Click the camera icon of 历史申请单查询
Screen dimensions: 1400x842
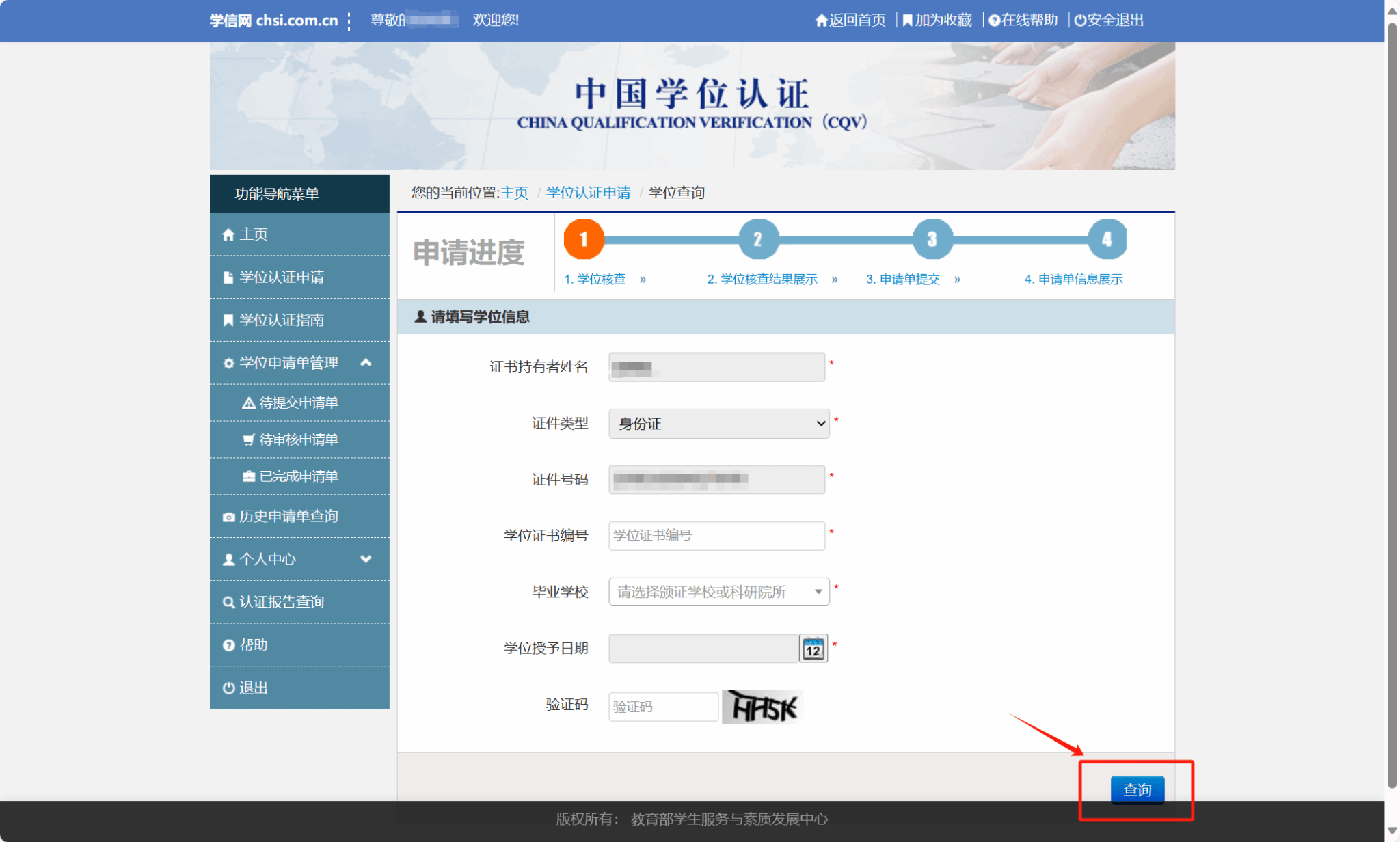(228, 517)
